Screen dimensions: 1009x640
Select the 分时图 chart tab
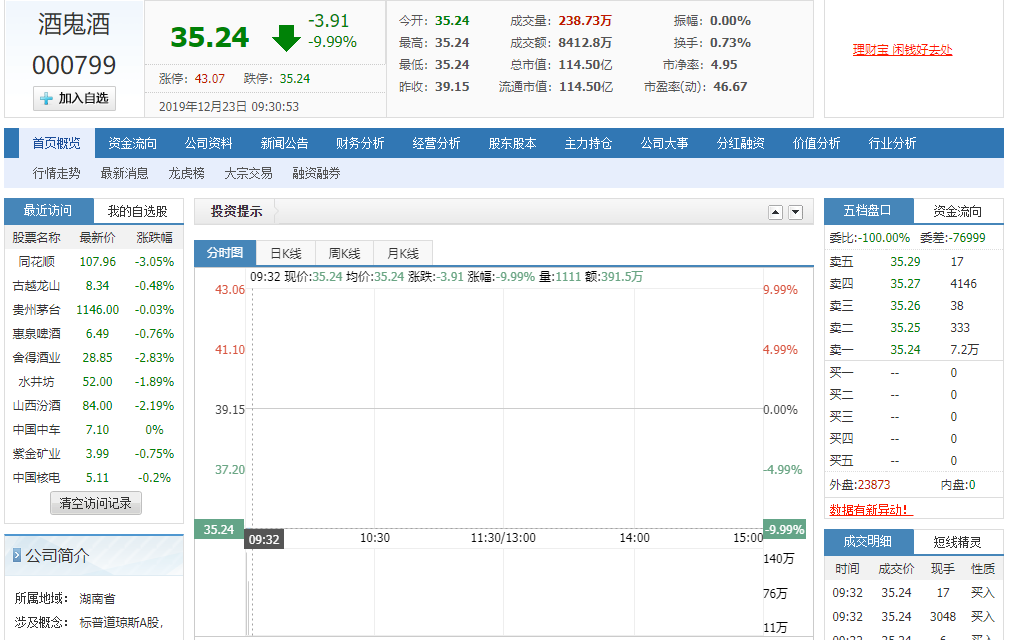pyautogui.click(x=225, y=253)
